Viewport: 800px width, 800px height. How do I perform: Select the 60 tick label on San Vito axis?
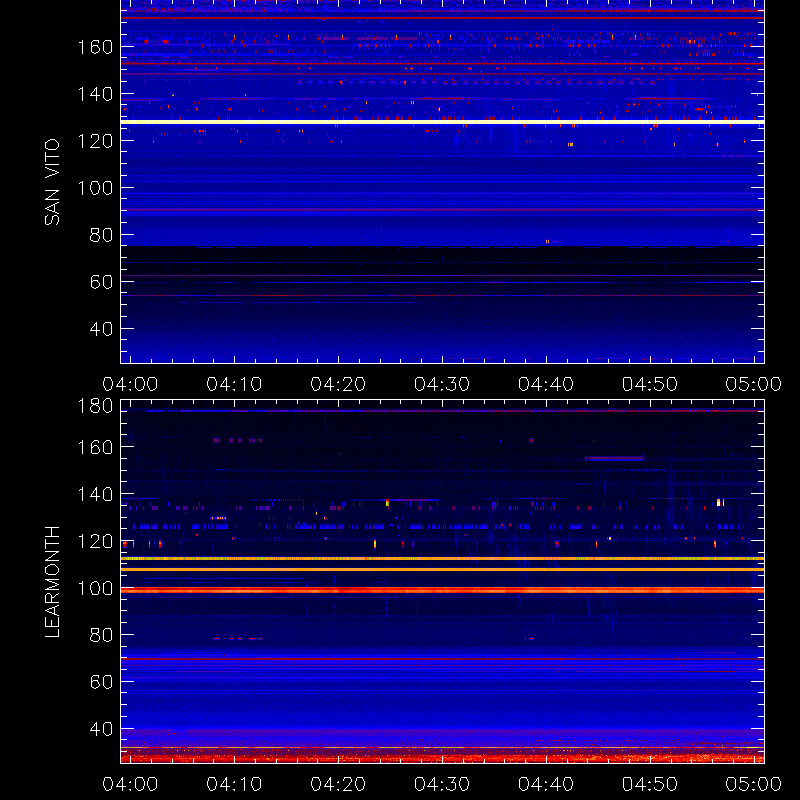click(101, 282)
